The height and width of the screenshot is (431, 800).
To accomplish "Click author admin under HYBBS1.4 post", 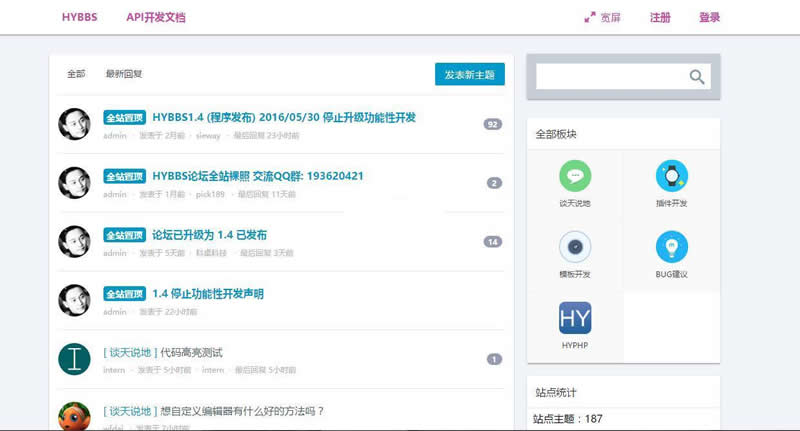I will [115, 136].
